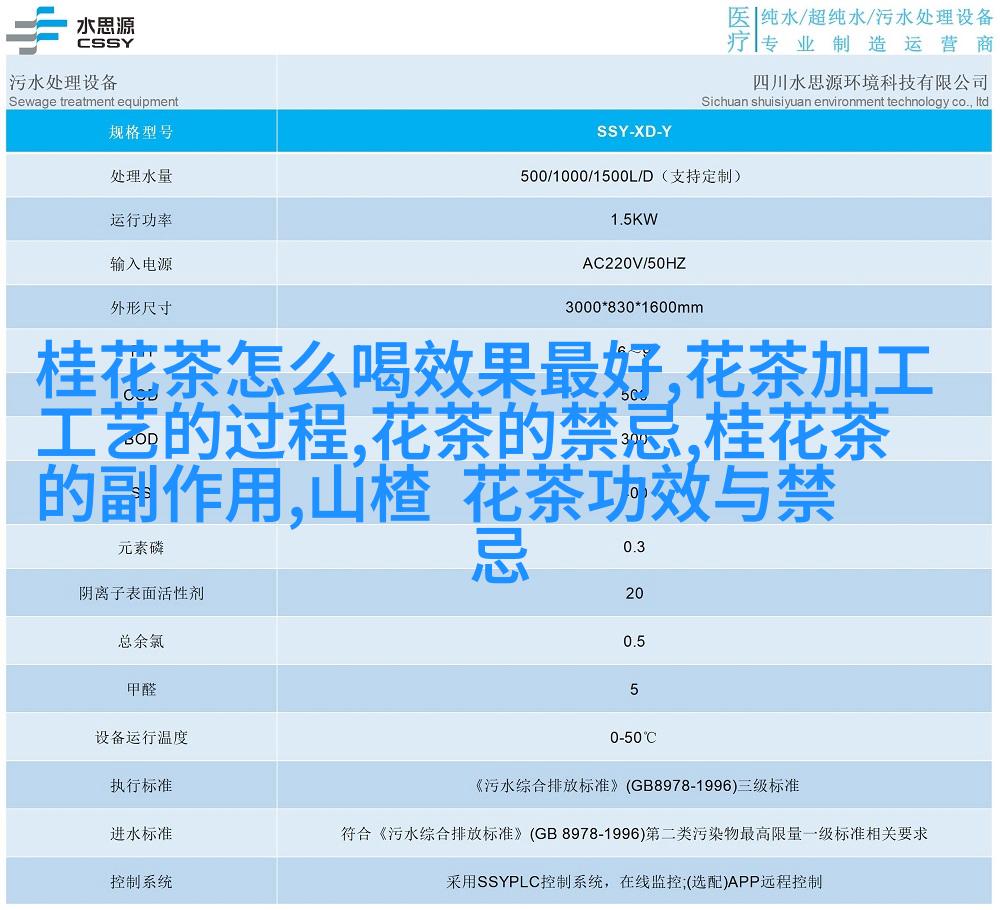Click the 污水处理设备 title
Screen dimensions: 1000x910
[63, 81]
